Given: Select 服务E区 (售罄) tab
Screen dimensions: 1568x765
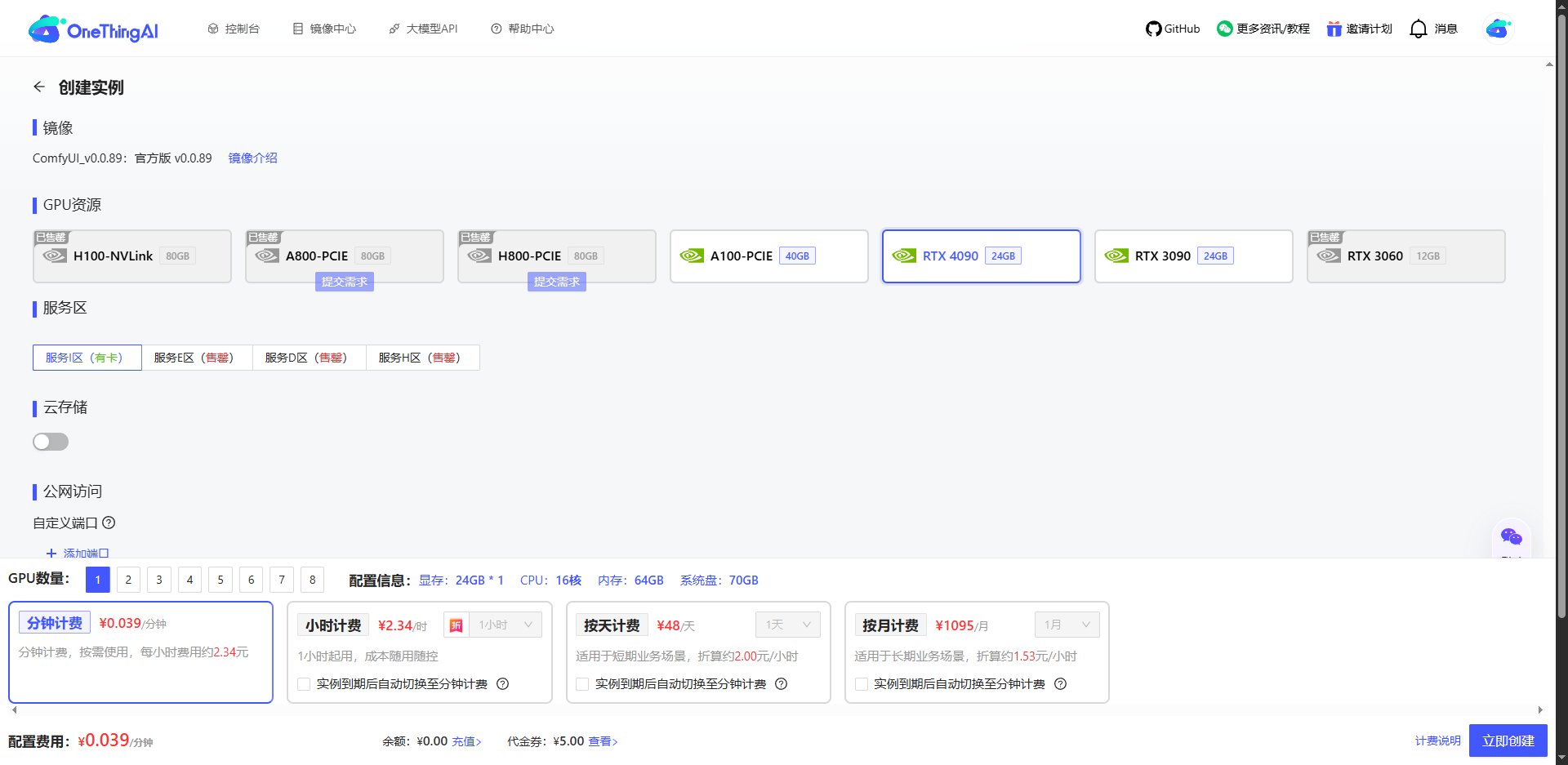Looking at the screenshot, I should (x=197, y=358).
